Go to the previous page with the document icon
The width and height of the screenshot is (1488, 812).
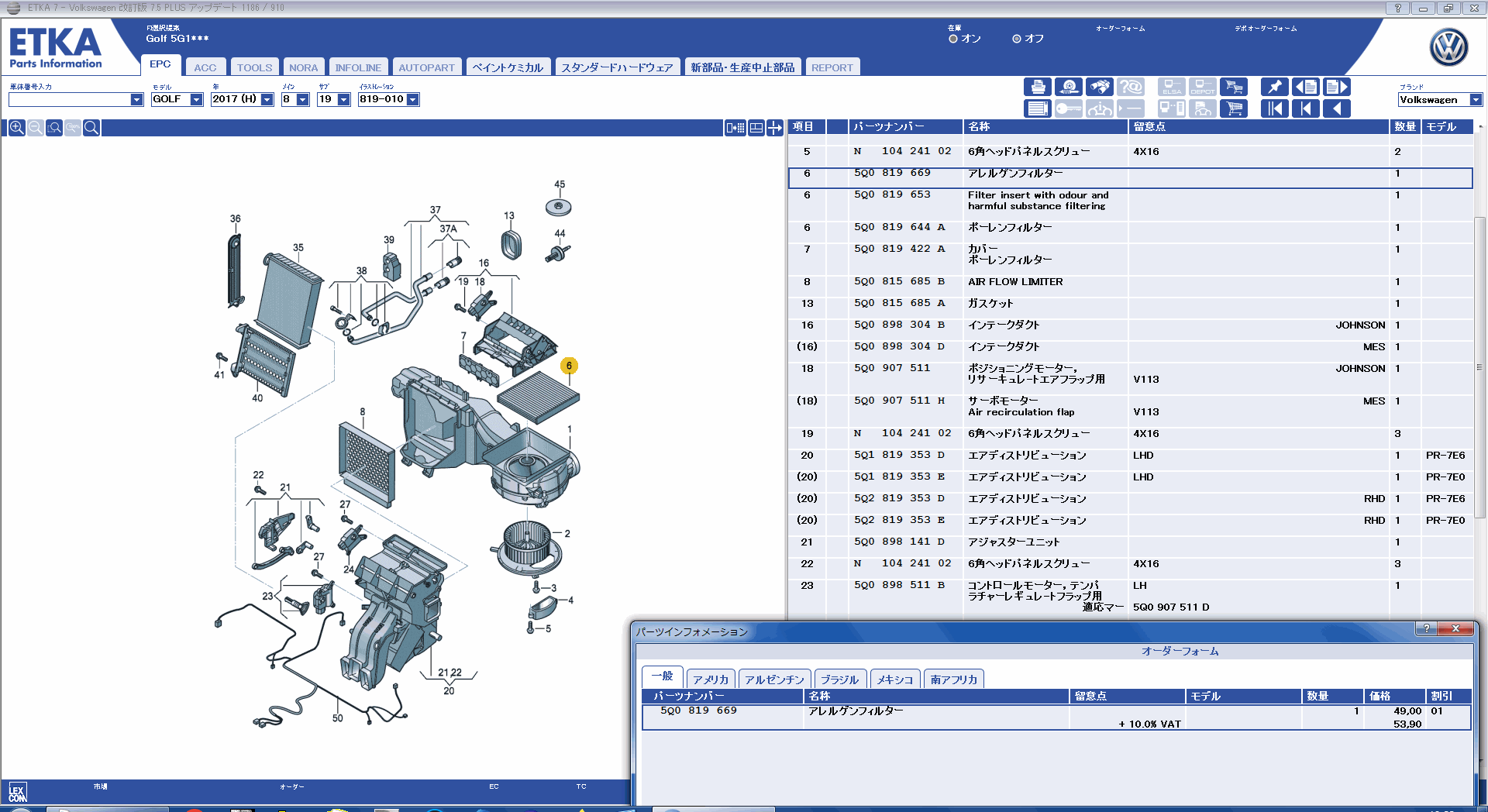tap(1305, 87)
